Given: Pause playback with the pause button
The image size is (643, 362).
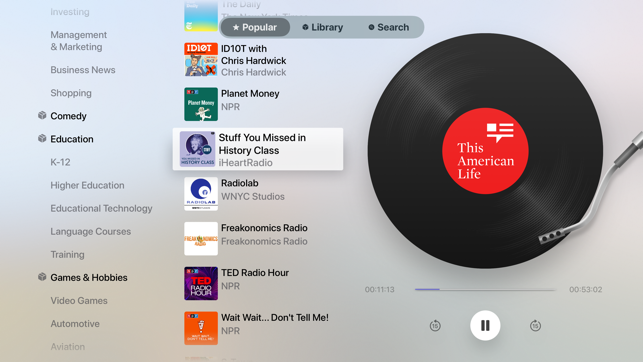Looking at the screenshot, I should pos(485,326).
